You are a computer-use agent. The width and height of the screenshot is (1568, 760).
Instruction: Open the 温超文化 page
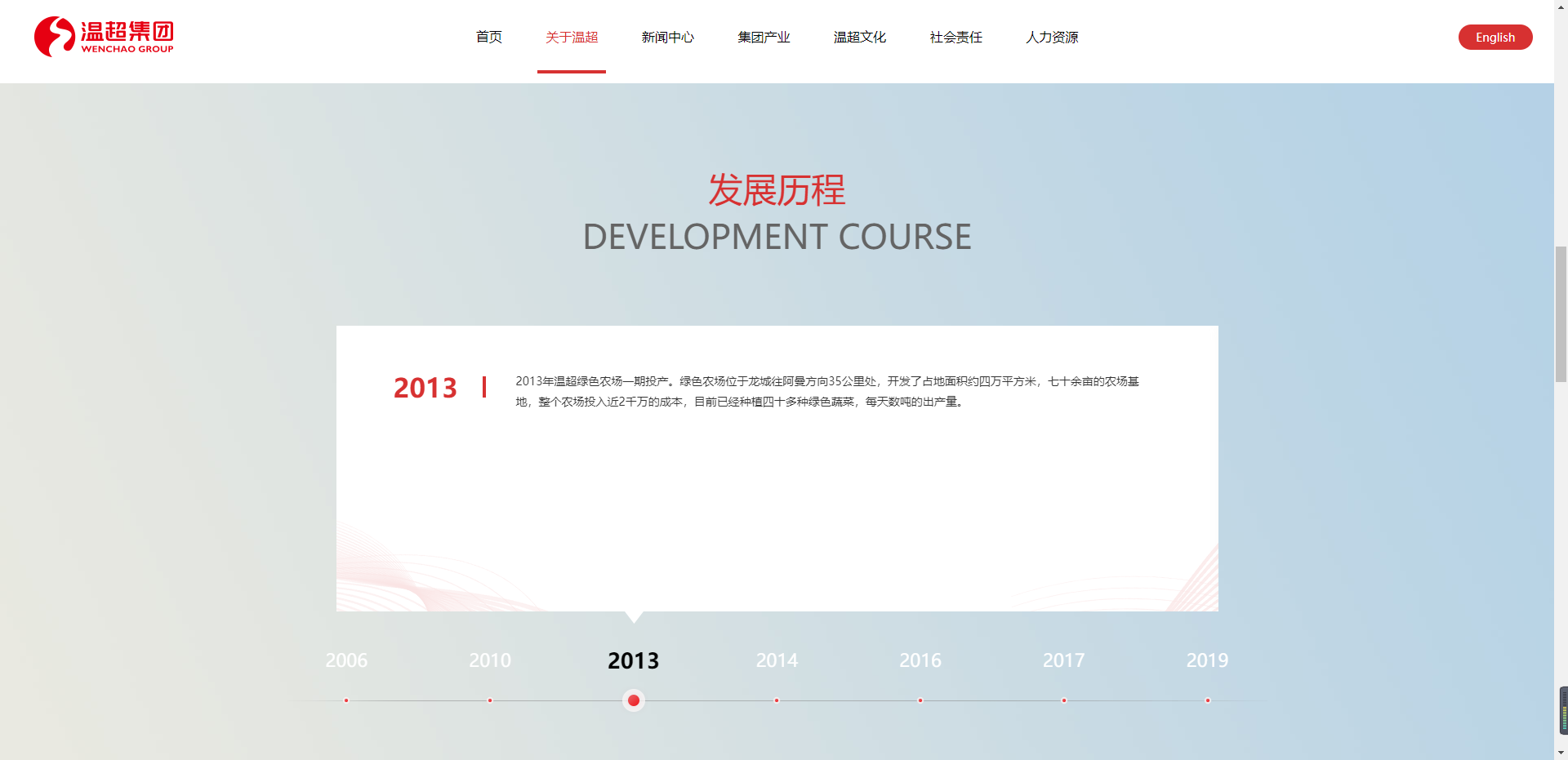[x=859, y=38]
